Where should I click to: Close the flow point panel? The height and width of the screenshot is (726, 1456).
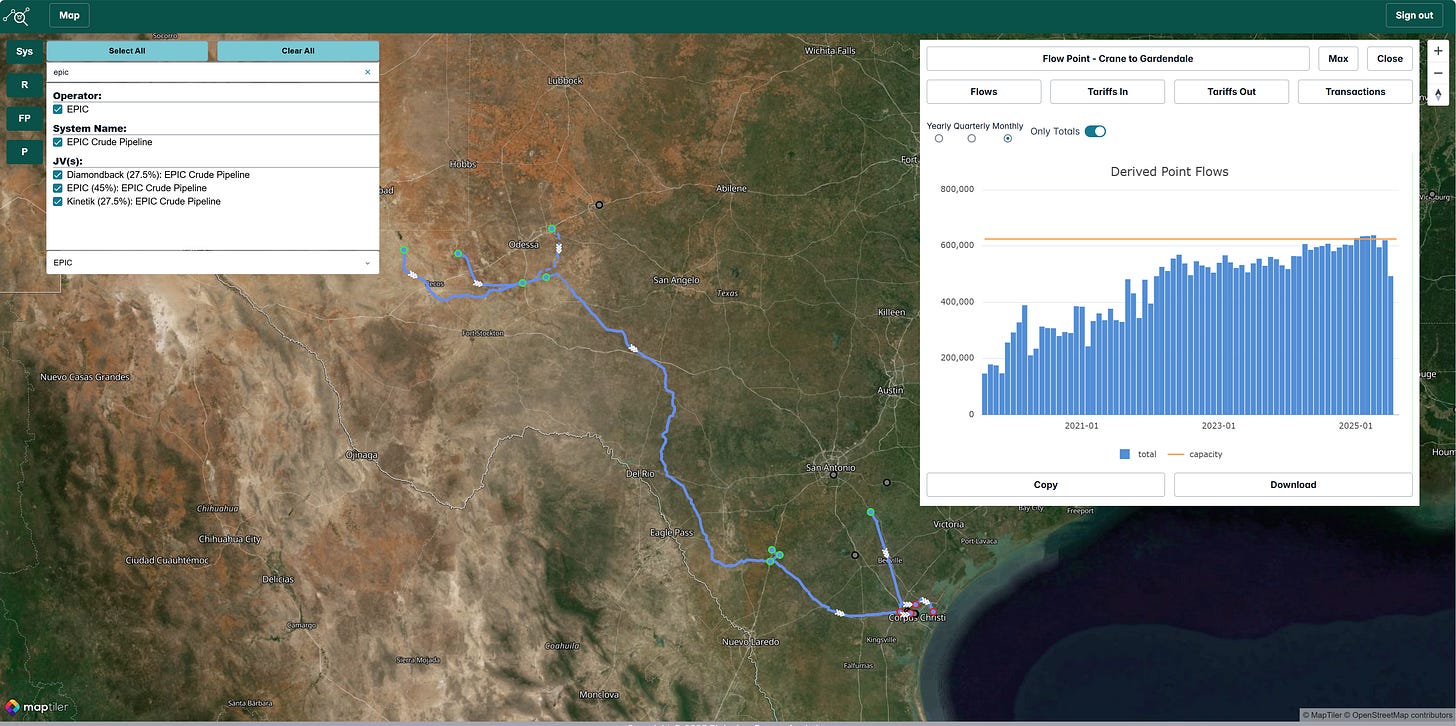tap(1390, 58)
